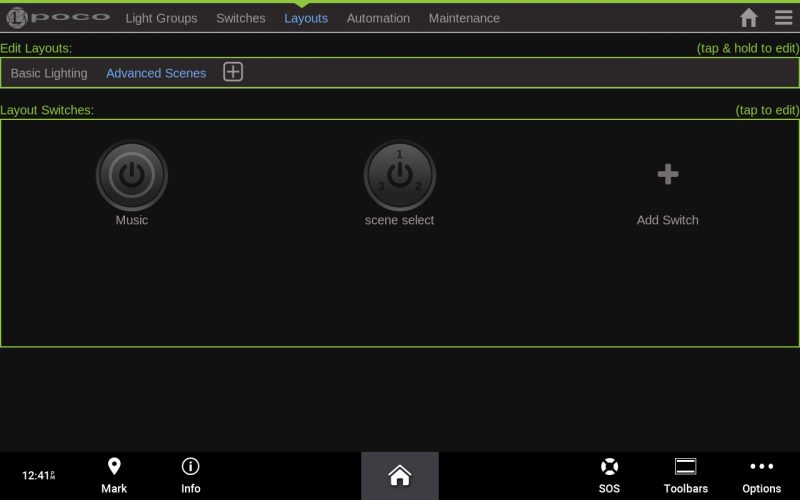Open the Toolbars menu

(x=686, y=474)
